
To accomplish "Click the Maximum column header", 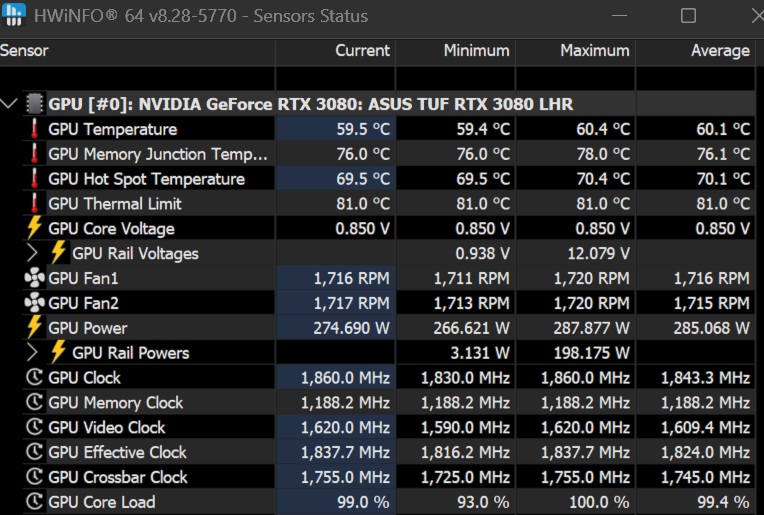I will tap(575, 51).
